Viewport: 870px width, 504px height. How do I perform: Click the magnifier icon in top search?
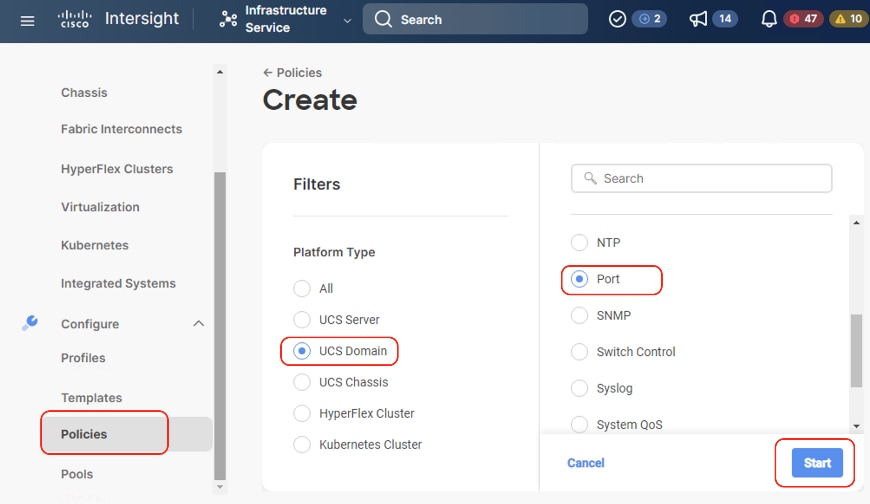[383, 19]
